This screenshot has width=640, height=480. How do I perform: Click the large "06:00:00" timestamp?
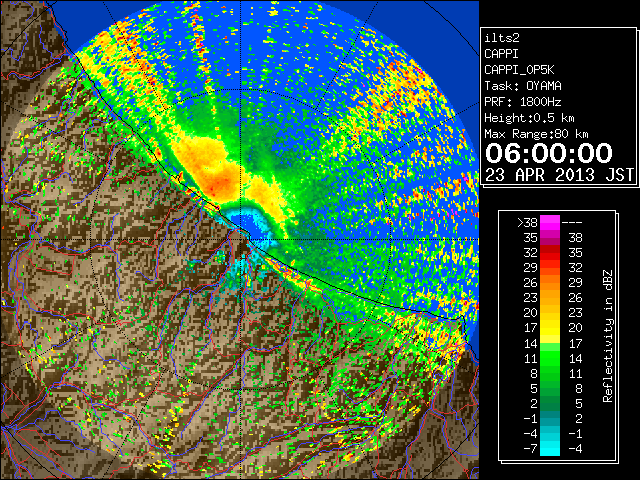(549, 153)
